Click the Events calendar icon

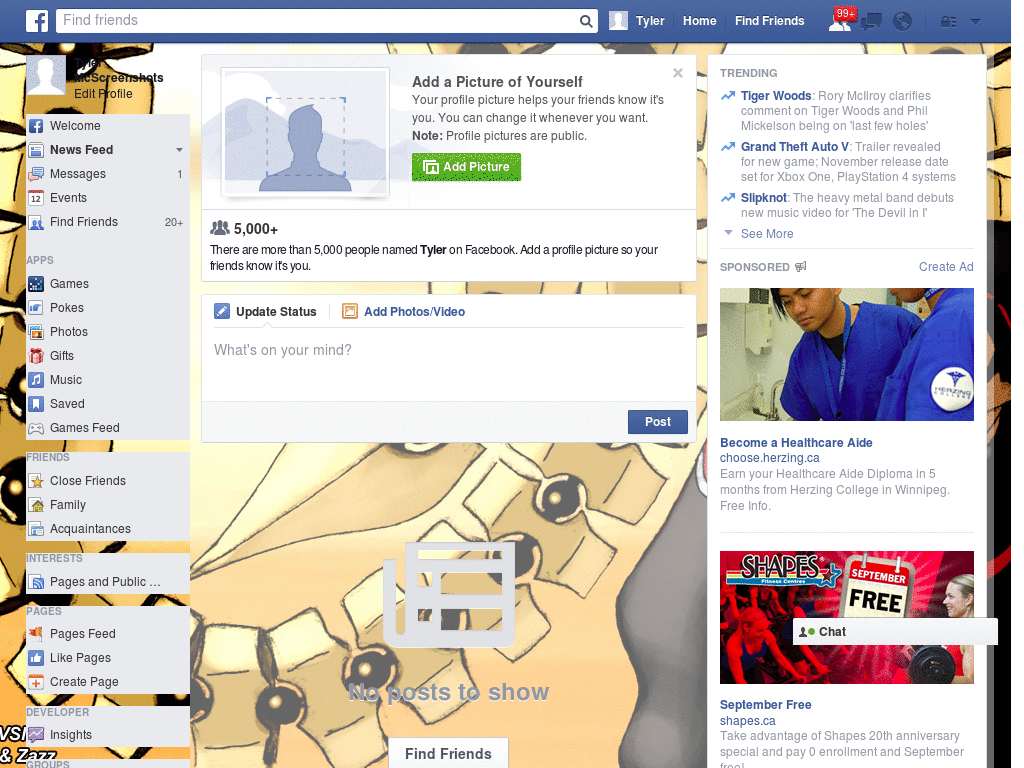click(x=36, y=198)
